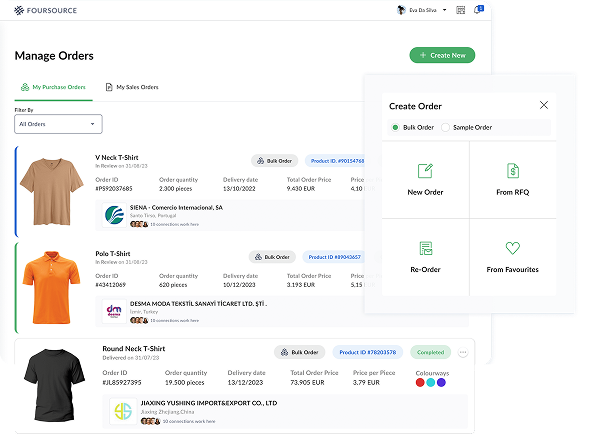Click the SIENA company logo
The height and width of the screenshot is (435, 609).
coord(114,215)
